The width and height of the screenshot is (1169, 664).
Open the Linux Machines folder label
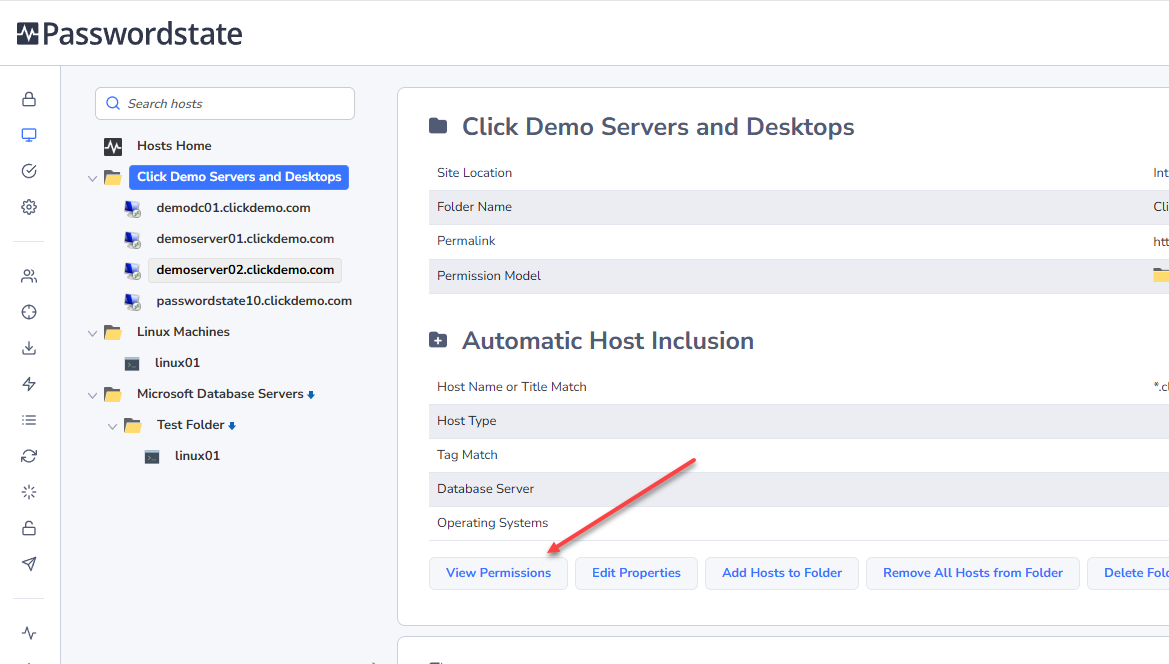coord(183,332)
